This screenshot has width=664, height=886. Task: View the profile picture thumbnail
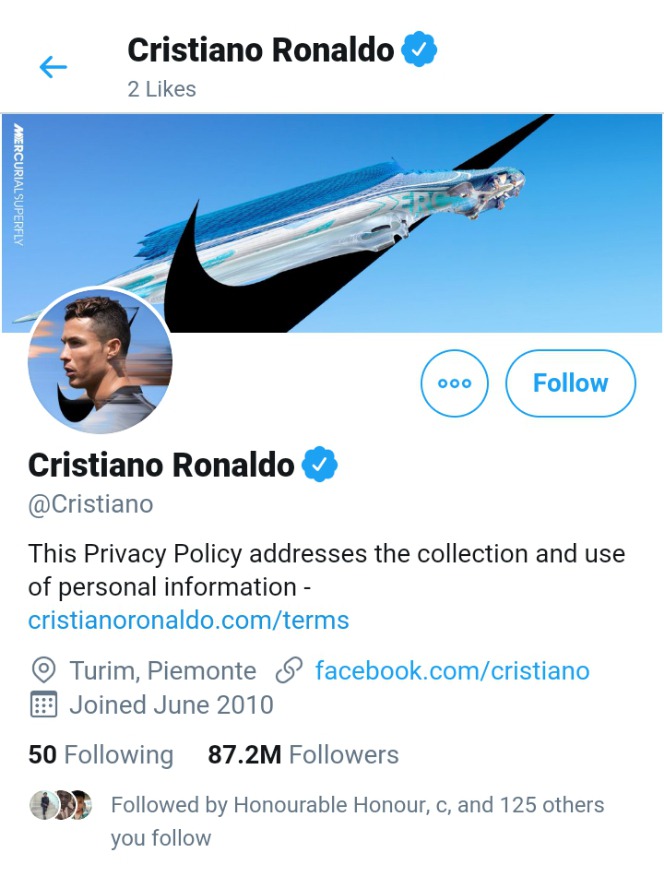point(100,361)
